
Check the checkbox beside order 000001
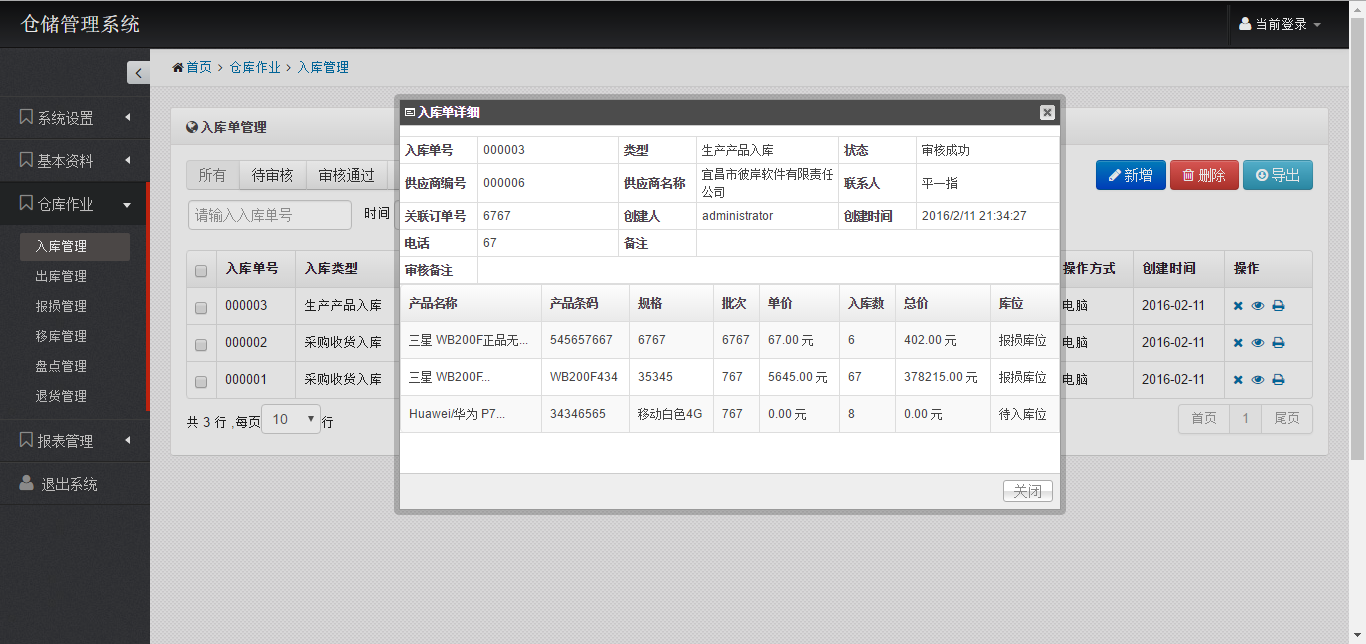pos(201,379)
